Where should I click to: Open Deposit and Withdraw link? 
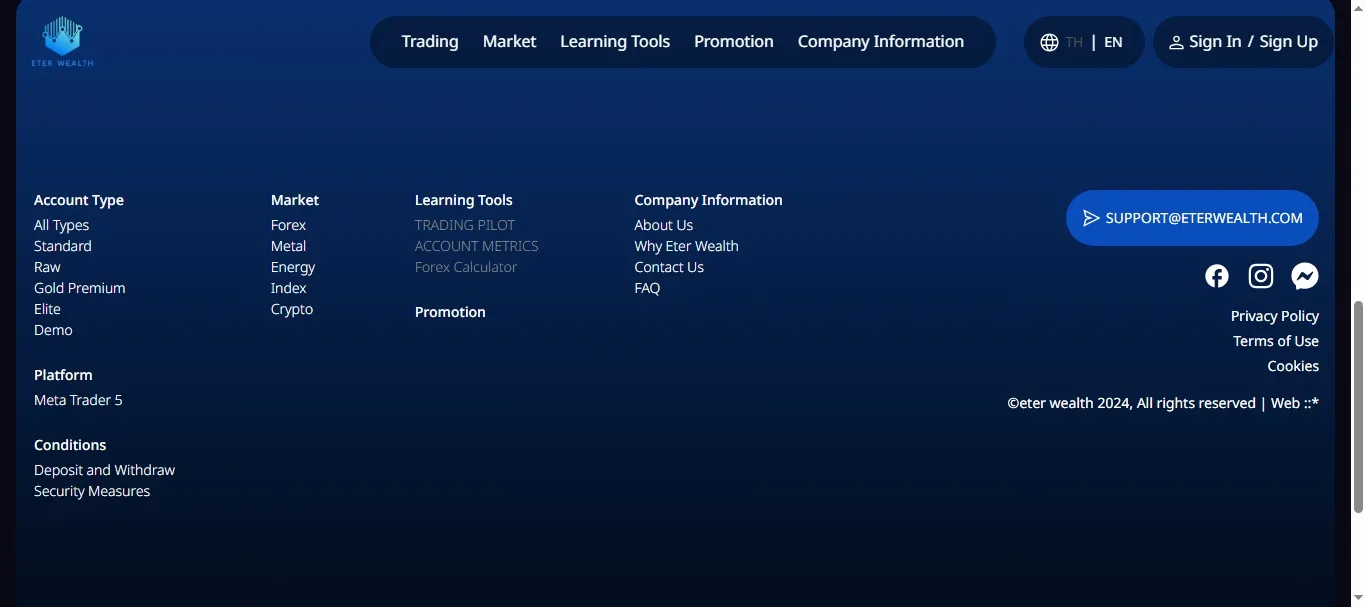pyautogui.click(x=104, y=470)
